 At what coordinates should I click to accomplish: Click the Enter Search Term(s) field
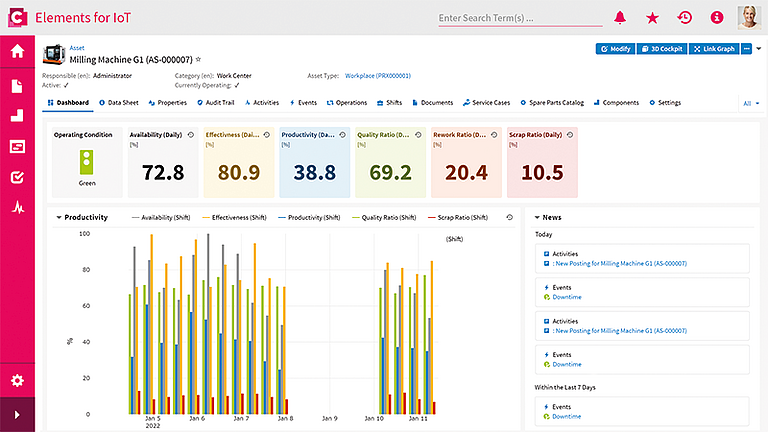pyautogui.click(x=520, y=18)
